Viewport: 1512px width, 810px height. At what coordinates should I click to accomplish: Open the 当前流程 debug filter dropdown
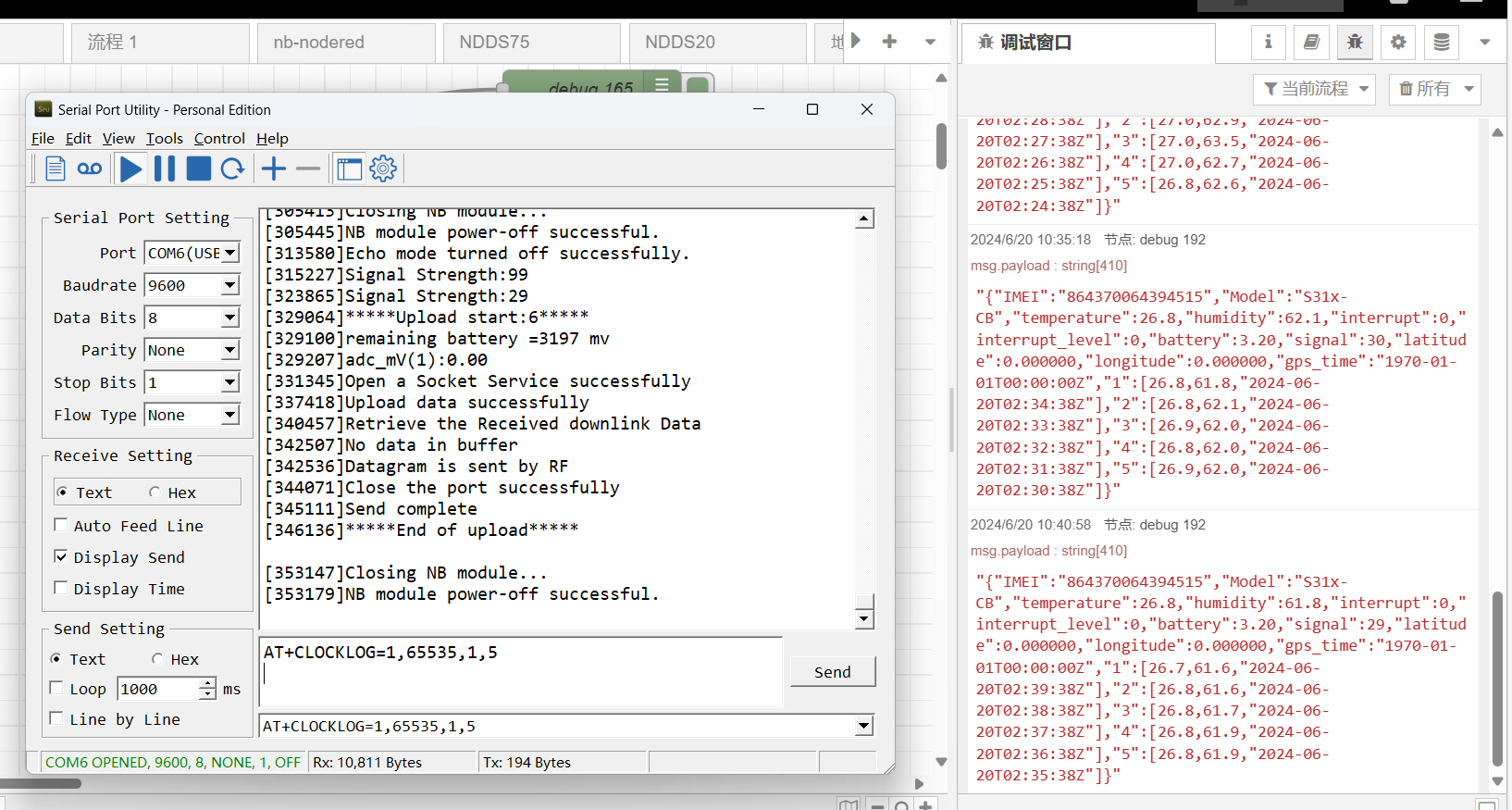1315,89
